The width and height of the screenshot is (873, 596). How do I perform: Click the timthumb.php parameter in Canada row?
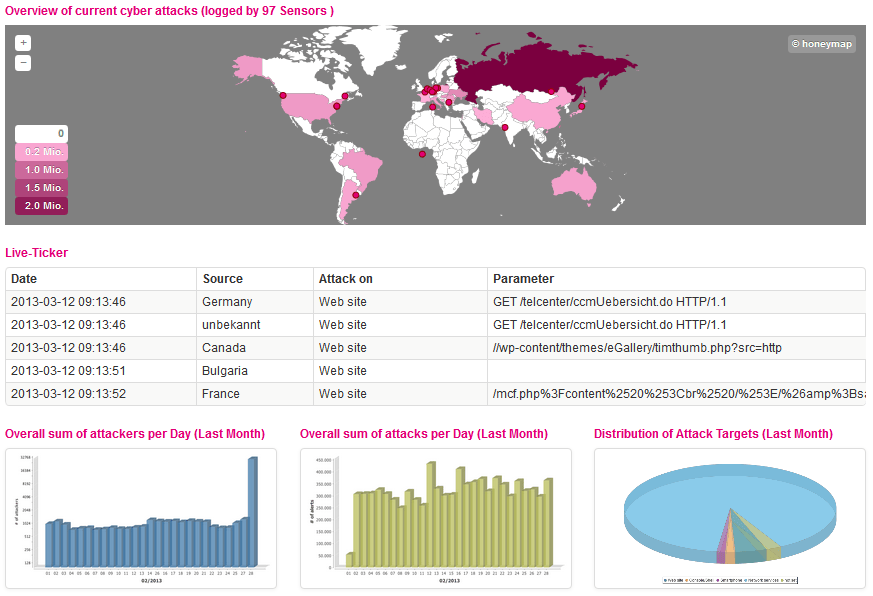coord(676,348)
